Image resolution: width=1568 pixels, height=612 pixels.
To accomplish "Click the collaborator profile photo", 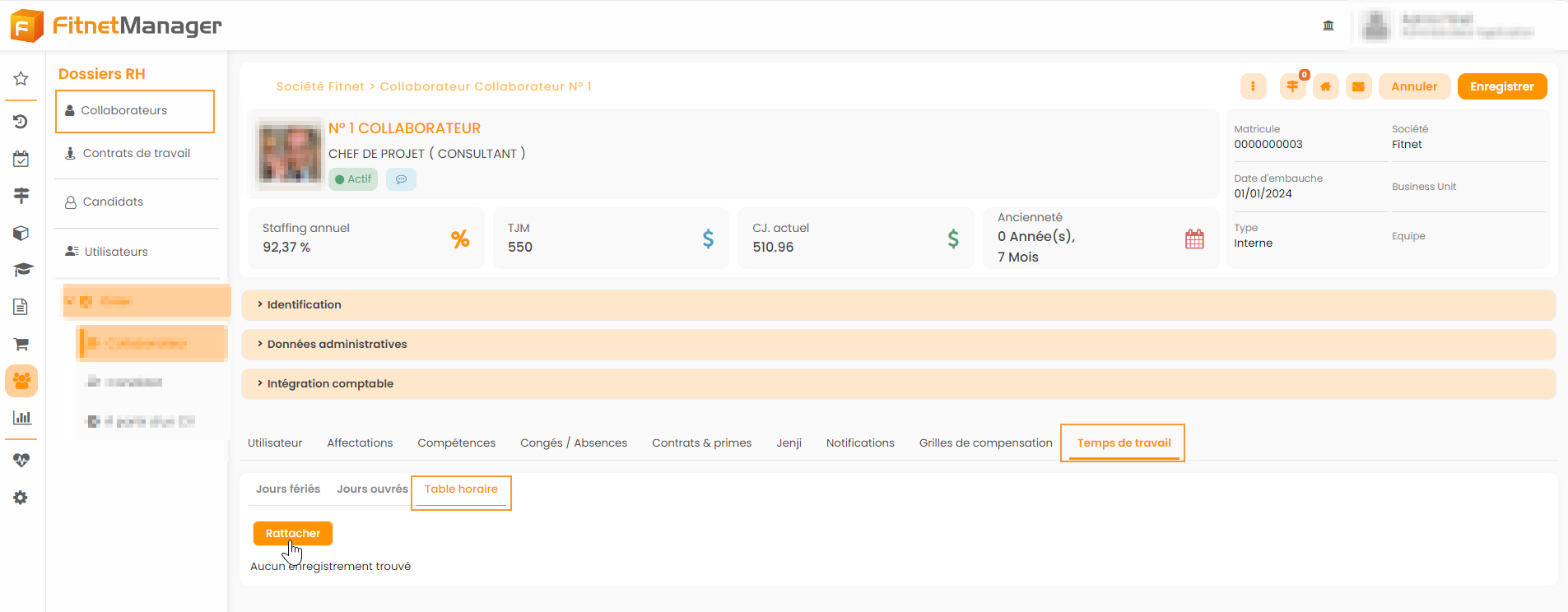I will tap(290, 154).
